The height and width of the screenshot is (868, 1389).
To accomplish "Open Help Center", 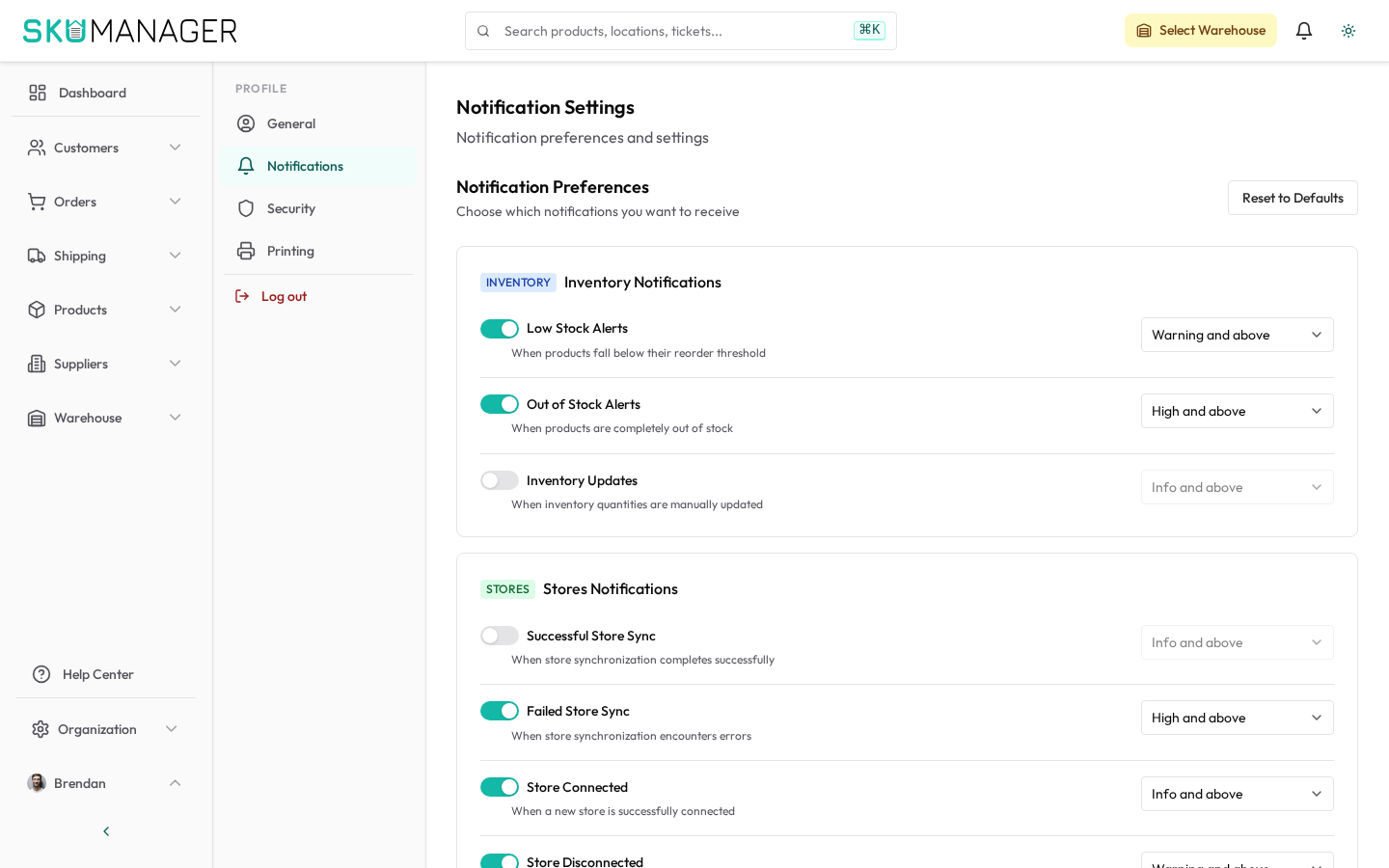I will pos(106,674).
